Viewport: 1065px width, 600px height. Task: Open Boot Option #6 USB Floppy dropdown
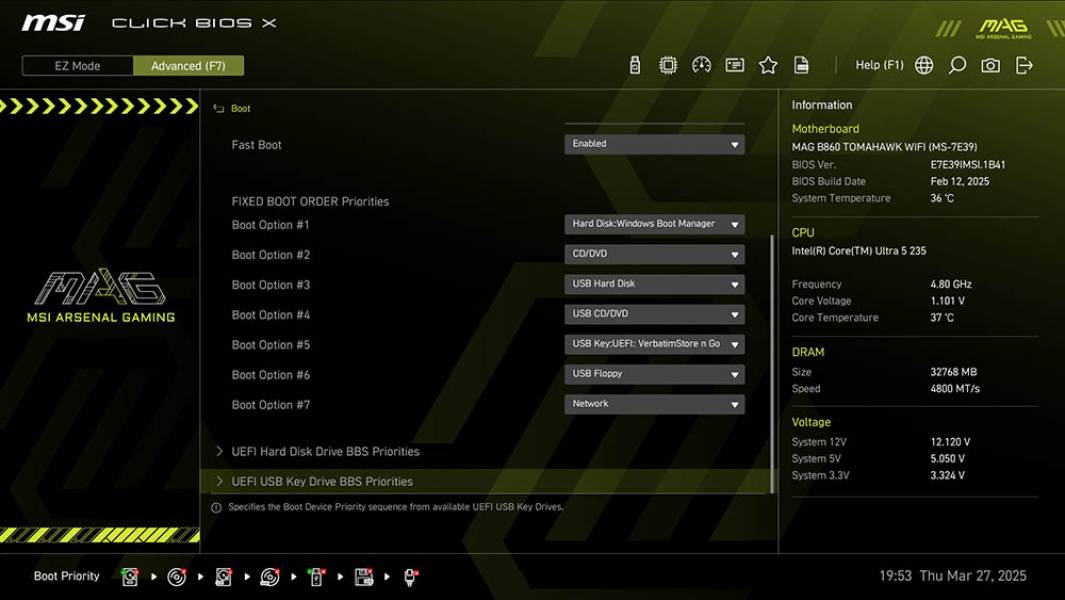pyautogui.click(x=654, y=374)
